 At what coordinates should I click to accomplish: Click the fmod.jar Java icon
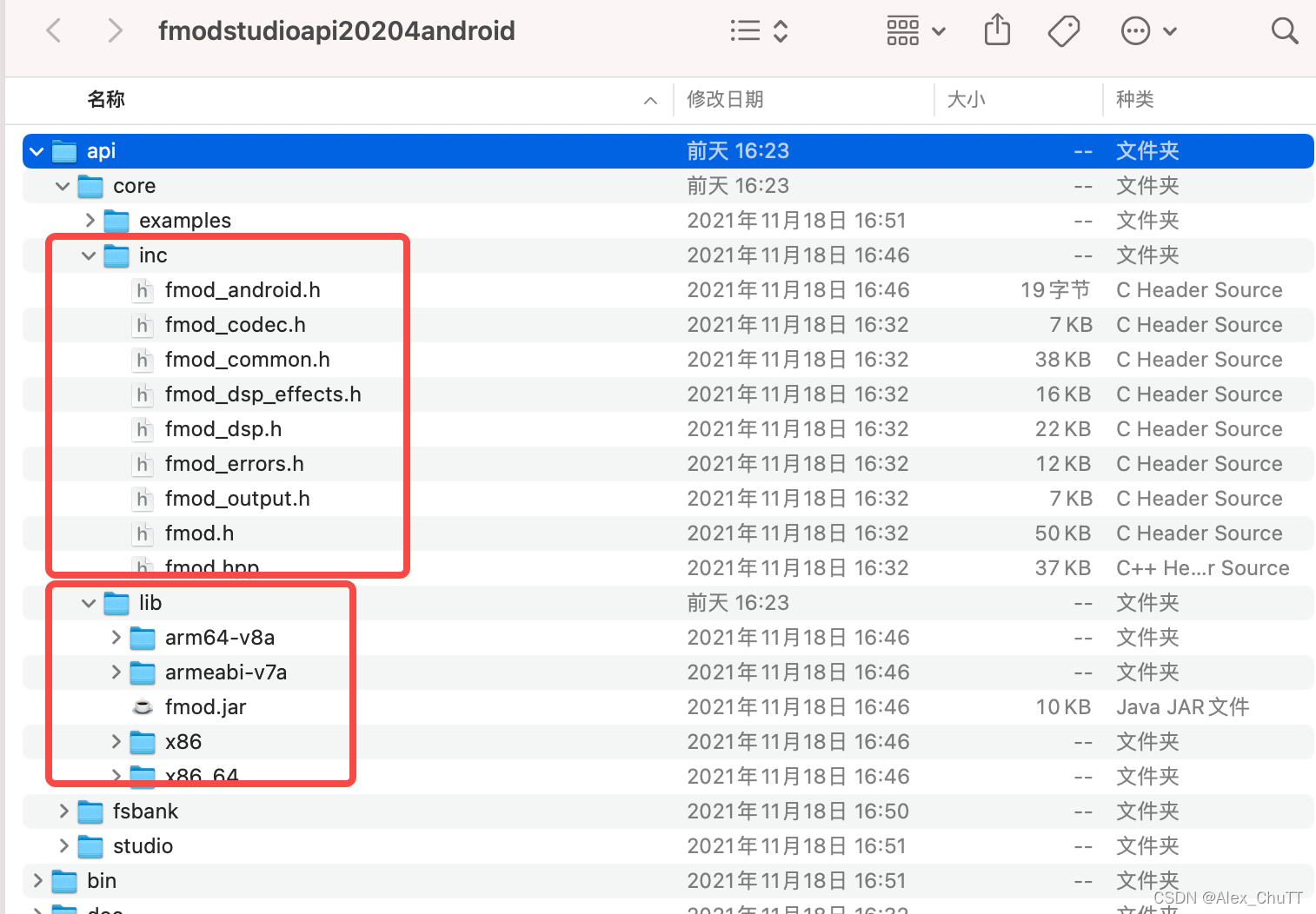click(143, 707)
